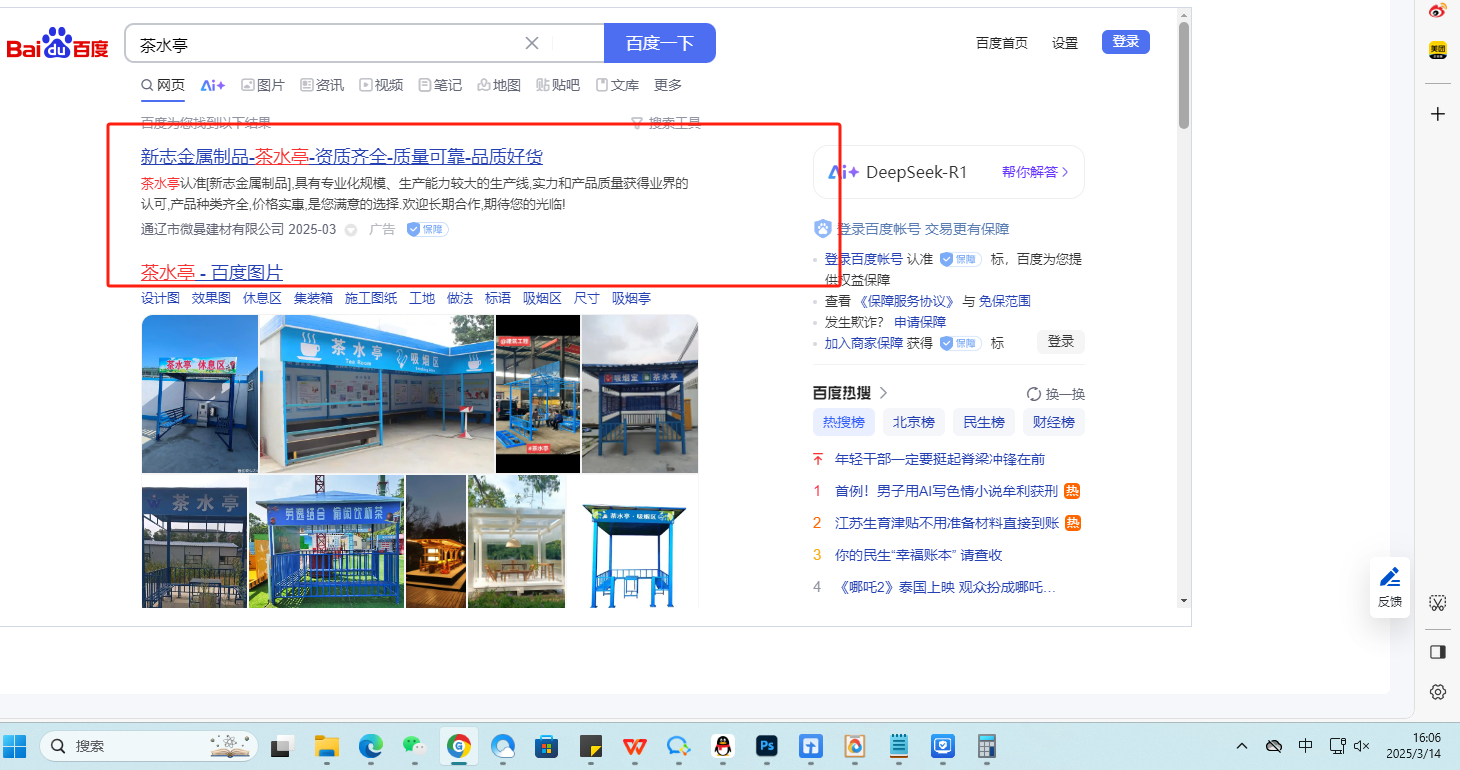Expand the ad info arrow next to 广告
The image size is (1460, 770).
click(351, 229)
